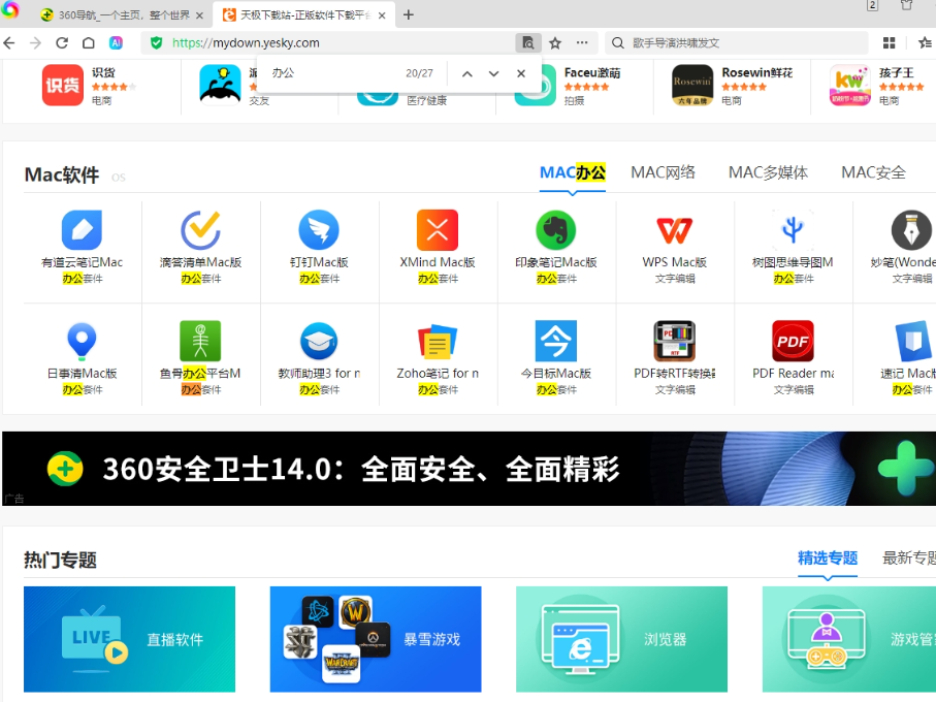Image resolution: width=936 pixels, height=702 pixels.
Task: Click the 热门专题 section heading
Action: 60,560
